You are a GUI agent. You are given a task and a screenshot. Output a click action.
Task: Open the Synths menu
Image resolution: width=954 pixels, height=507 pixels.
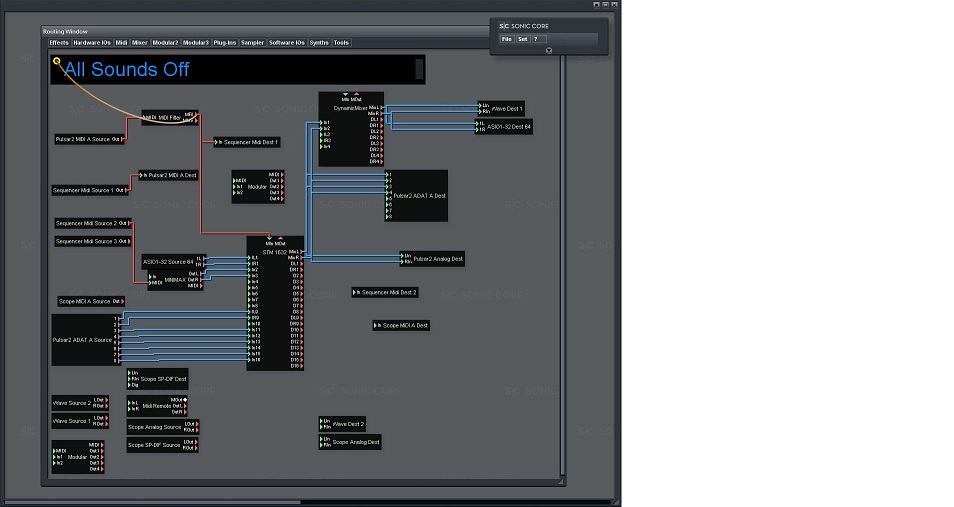(x=319, y=43)
